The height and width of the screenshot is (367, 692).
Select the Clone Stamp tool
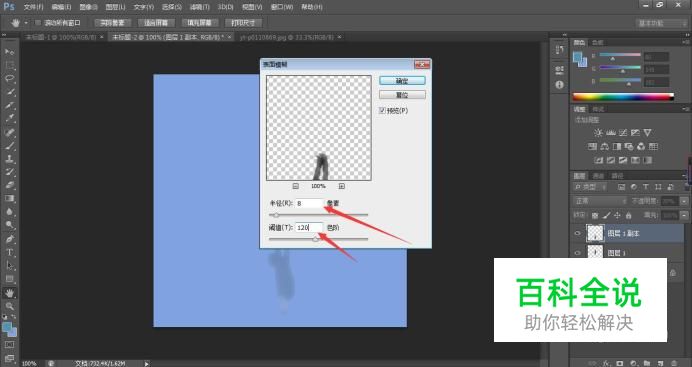pos(9,159)
